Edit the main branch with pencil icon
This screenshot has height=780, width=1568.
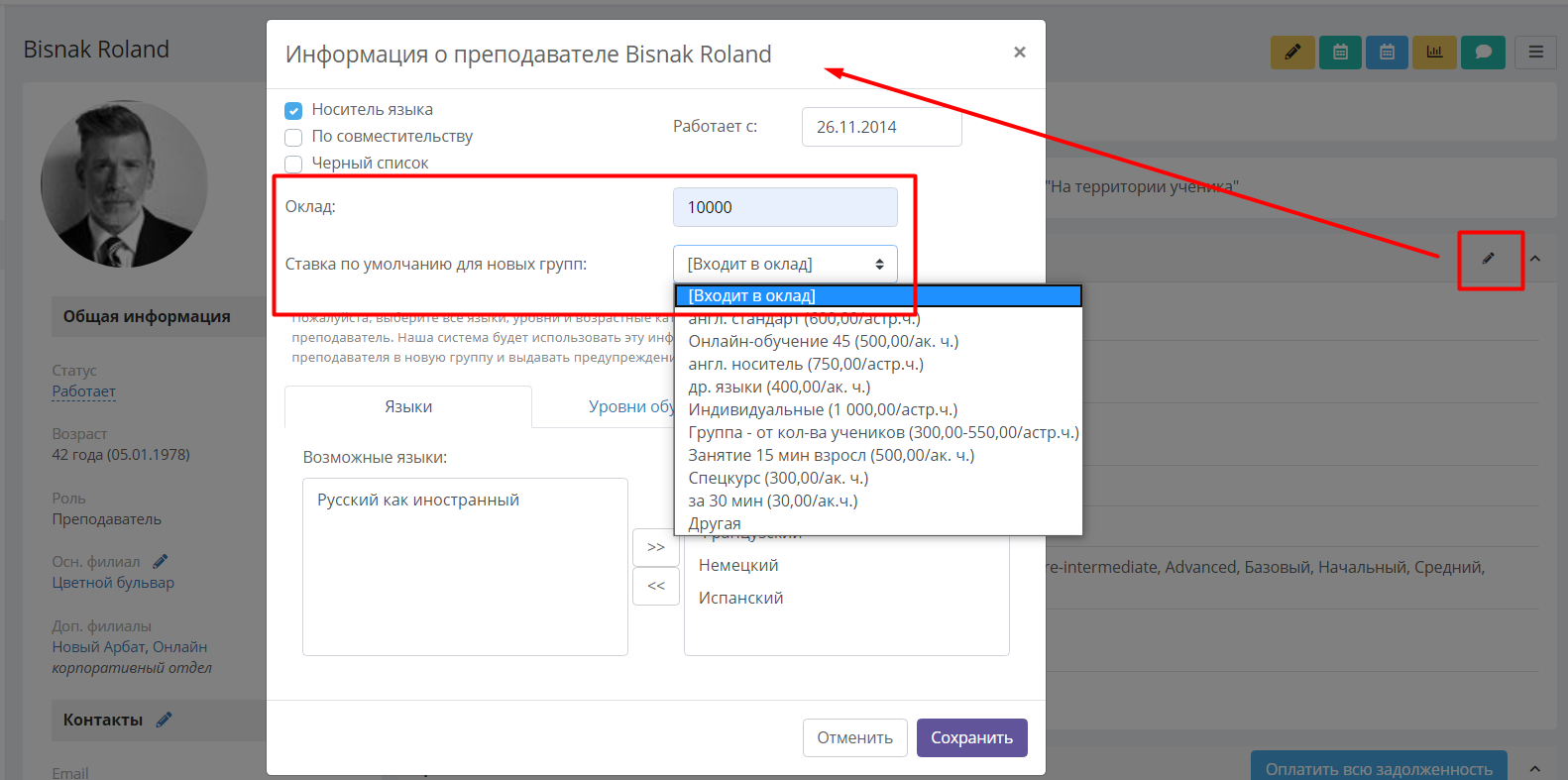coord(161,561)
